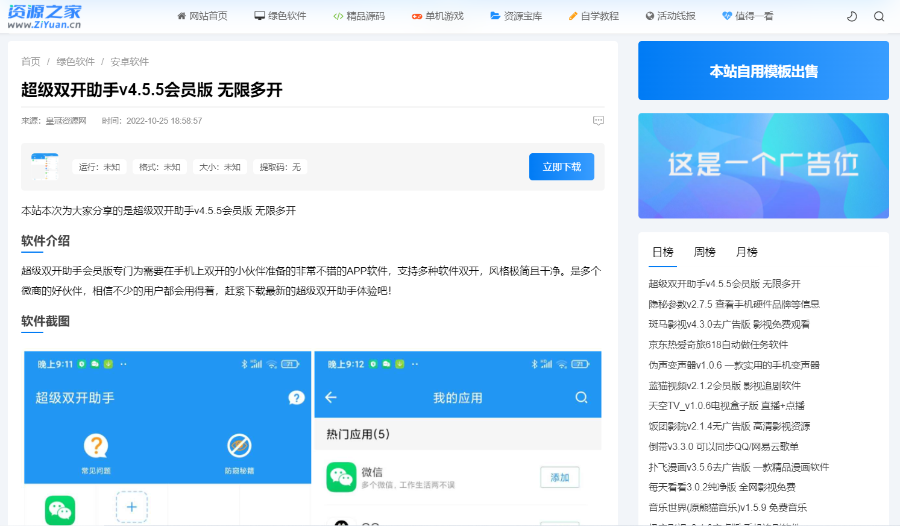Click the 这是一个广告位 ad banner
The height and width of the screenshot is (526, 900).
pos(763,165)
